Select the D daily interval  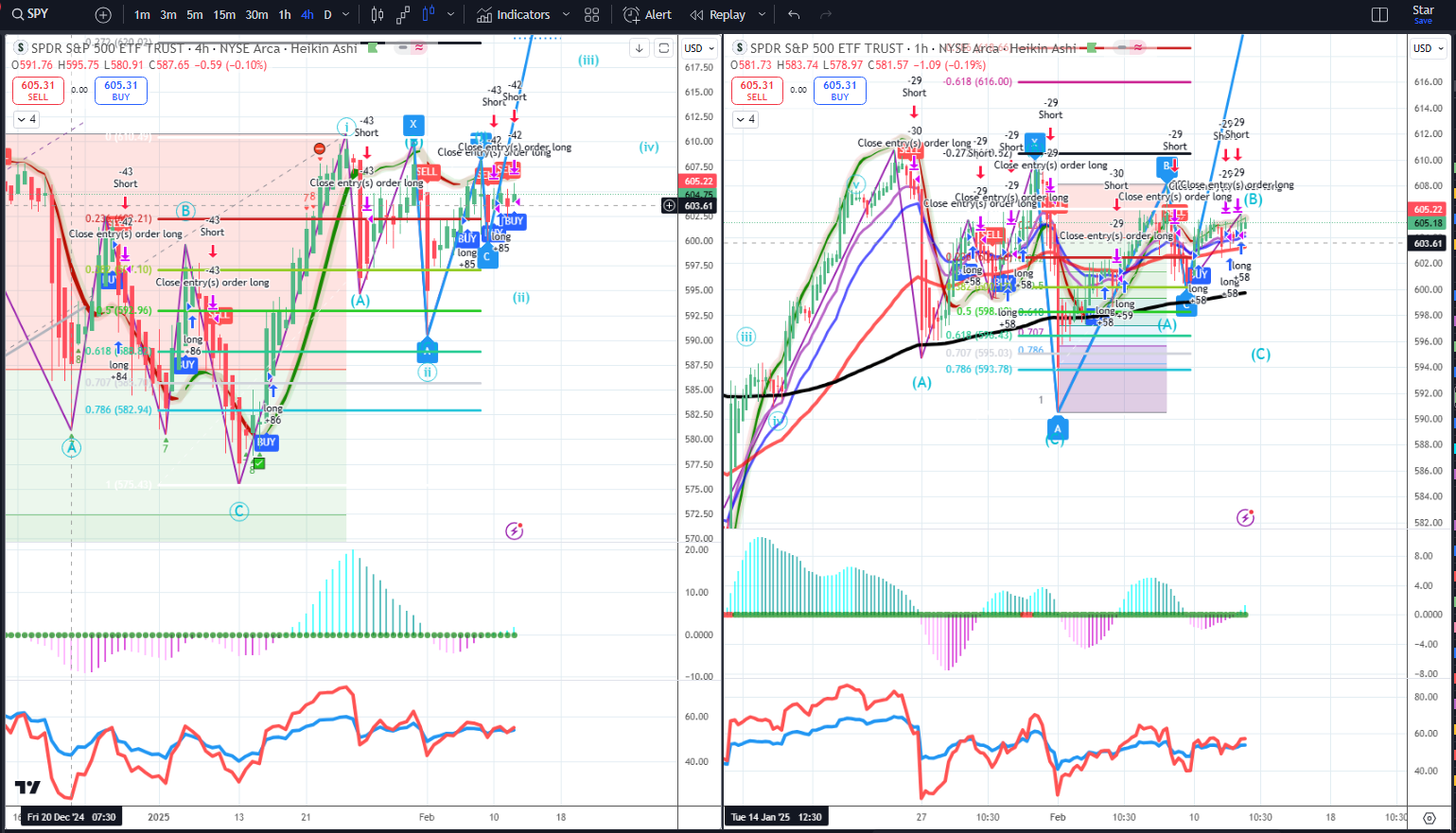(327, 15)
